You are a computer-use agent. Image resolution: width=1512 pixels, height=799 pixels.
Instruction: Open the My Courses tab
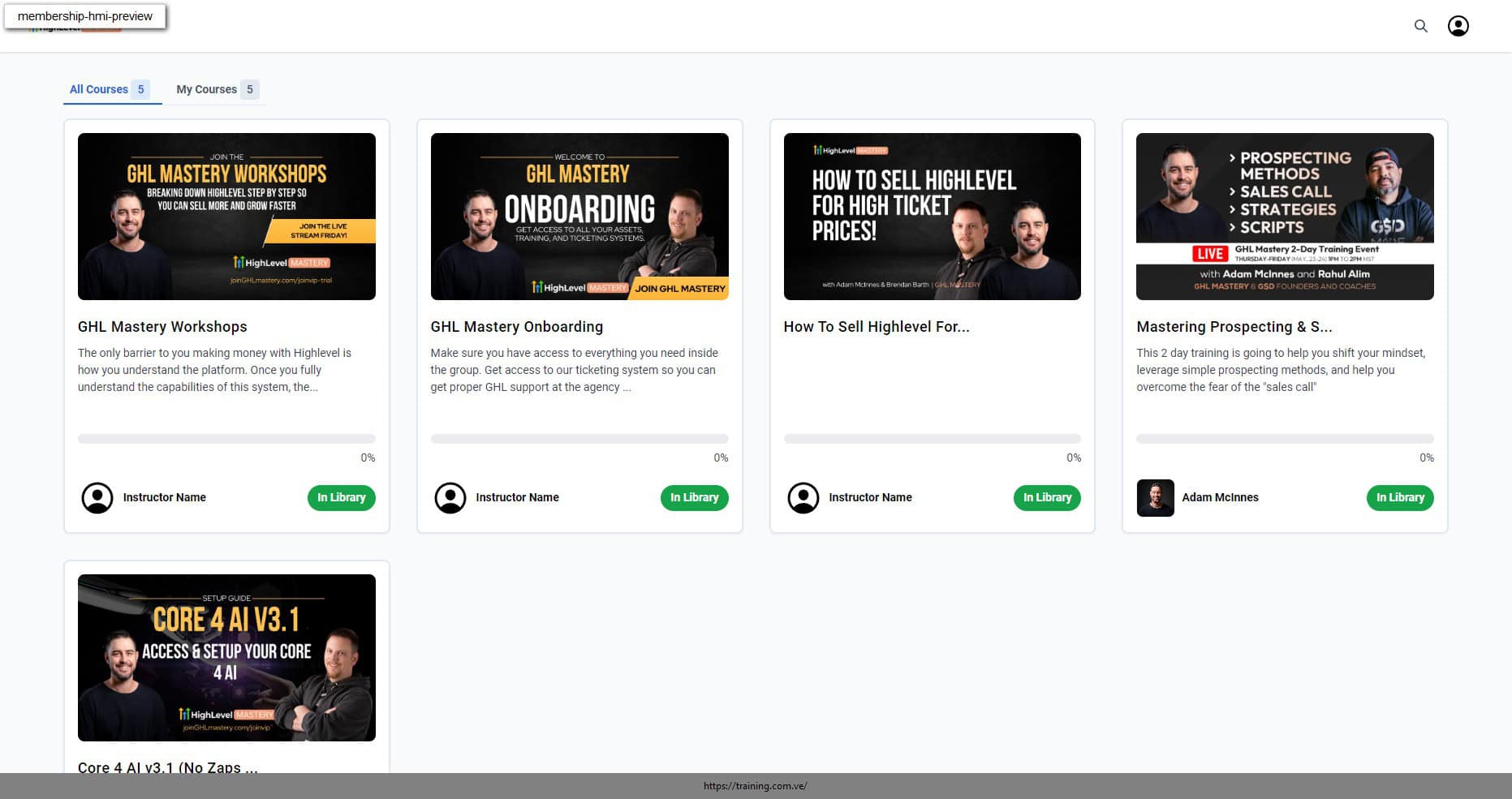point(207,89)
